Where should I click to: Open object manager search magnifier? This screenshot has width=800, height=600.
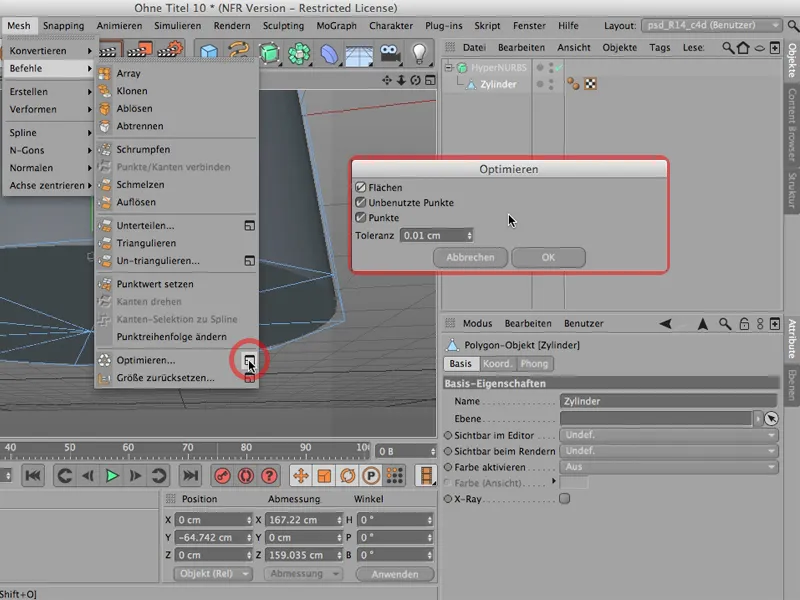point(728,48)
